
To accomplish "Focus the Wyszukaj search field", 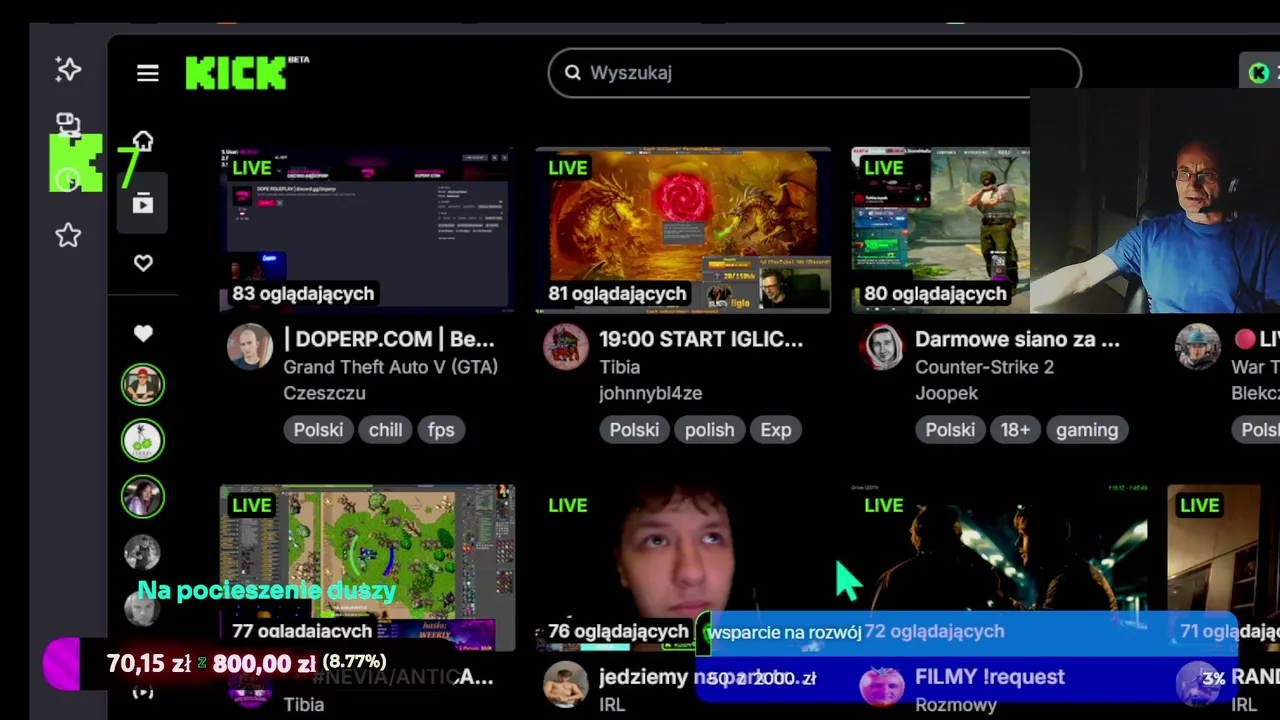I will pos(814,73).
